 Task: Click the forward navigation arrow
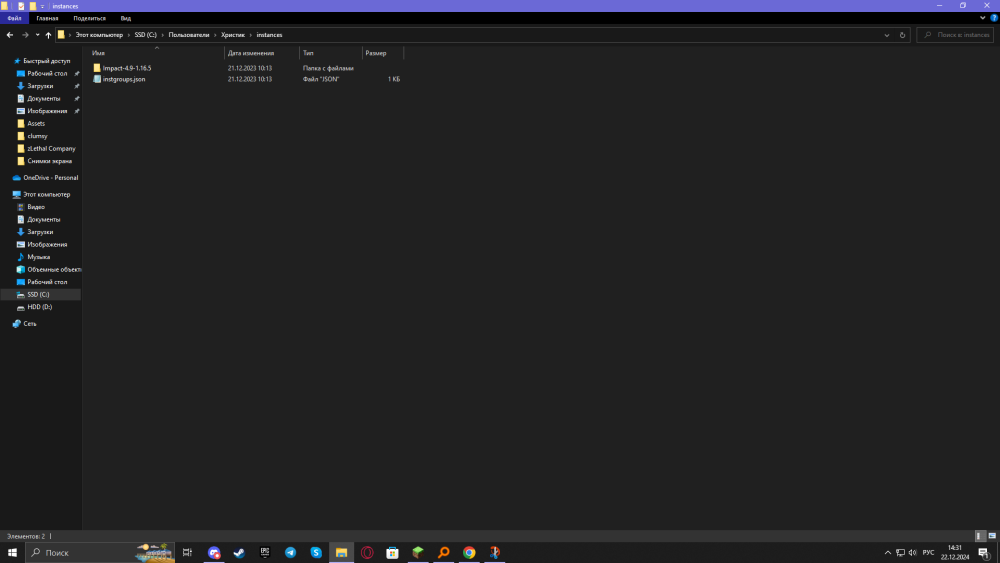pos(26,35)
